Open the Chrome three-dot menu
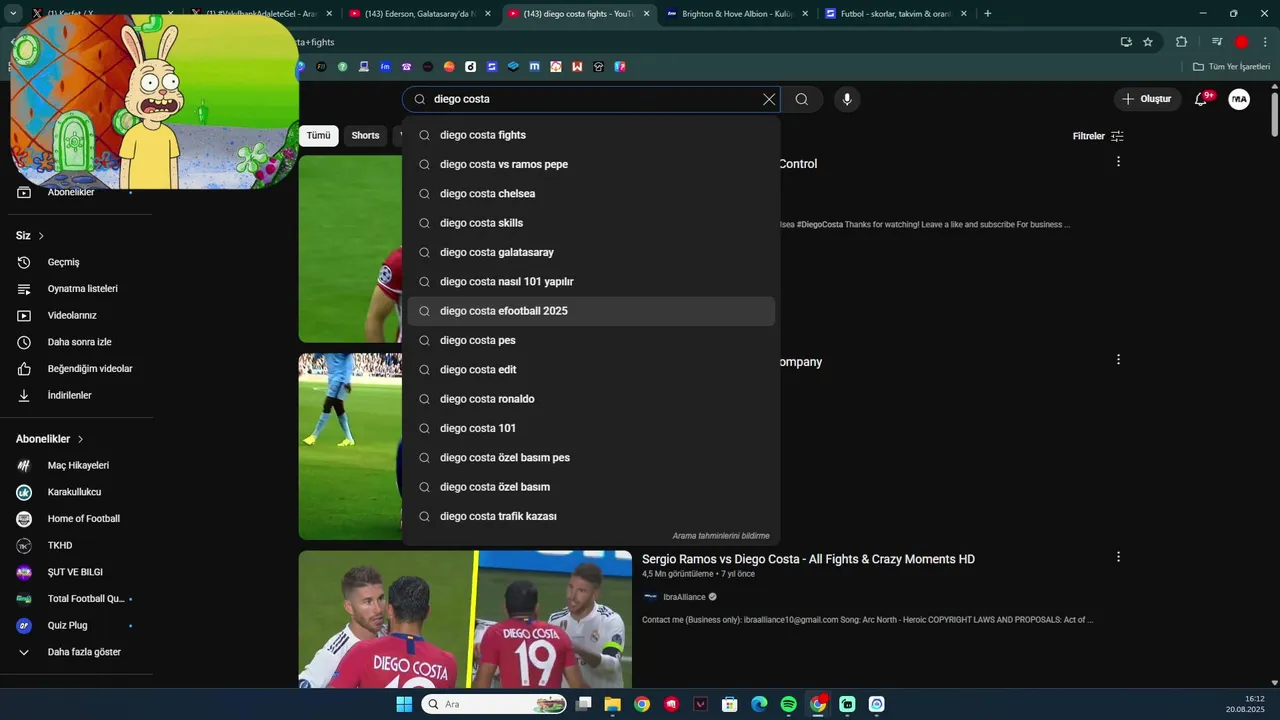The image size is (1280, 720). pyautogui.click(x=1264, y=42)
